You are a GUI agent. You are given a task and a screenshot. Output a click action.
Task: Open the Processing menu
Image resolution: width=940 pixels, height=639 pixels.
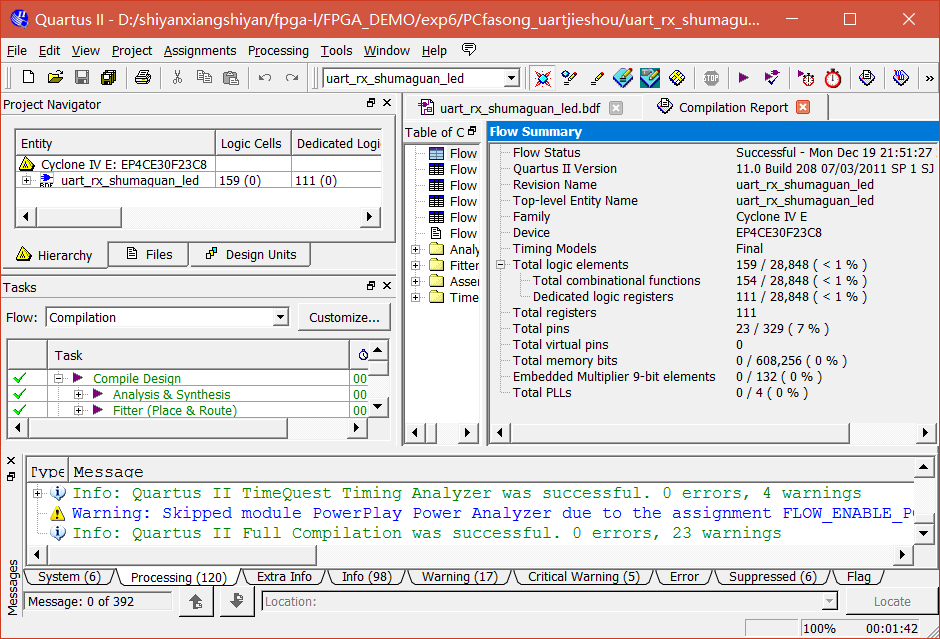278,50
